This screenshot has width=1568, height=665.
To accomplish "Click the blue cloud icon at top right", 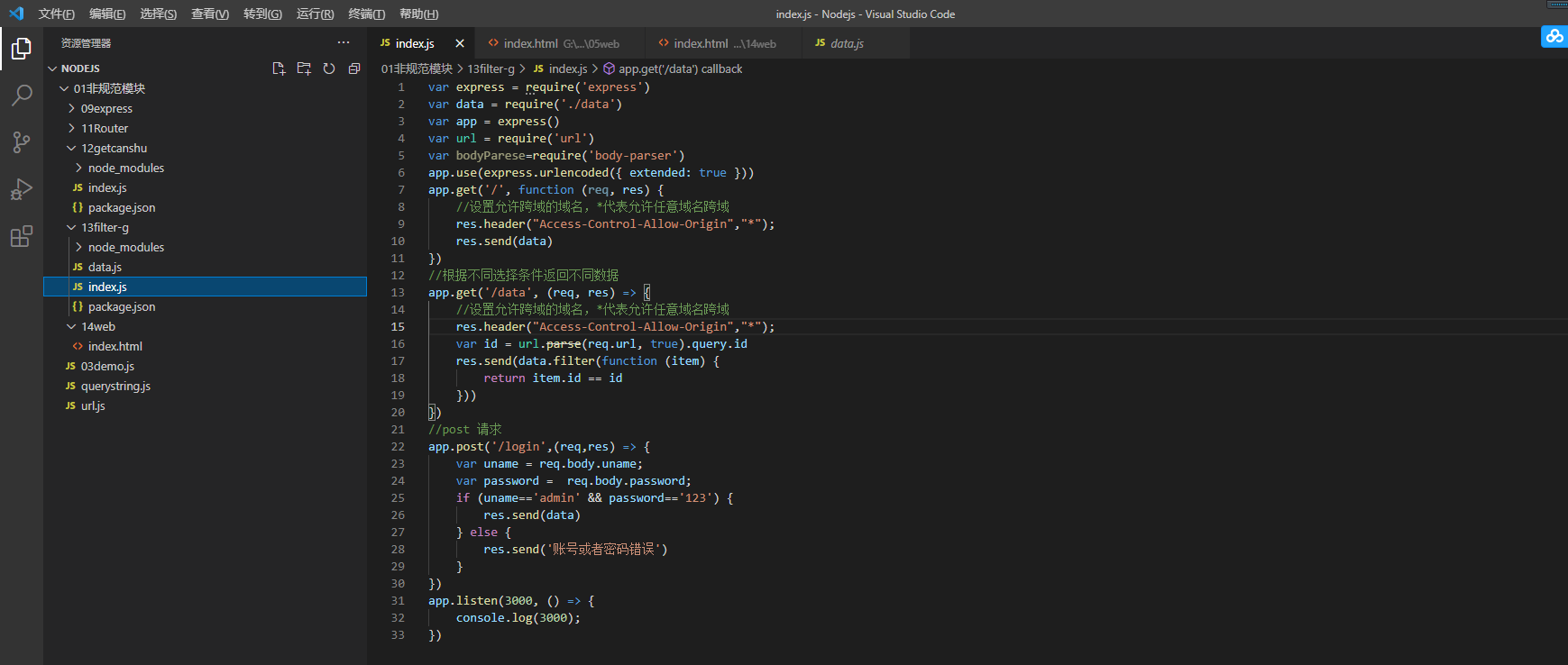I will [1554, 36].
